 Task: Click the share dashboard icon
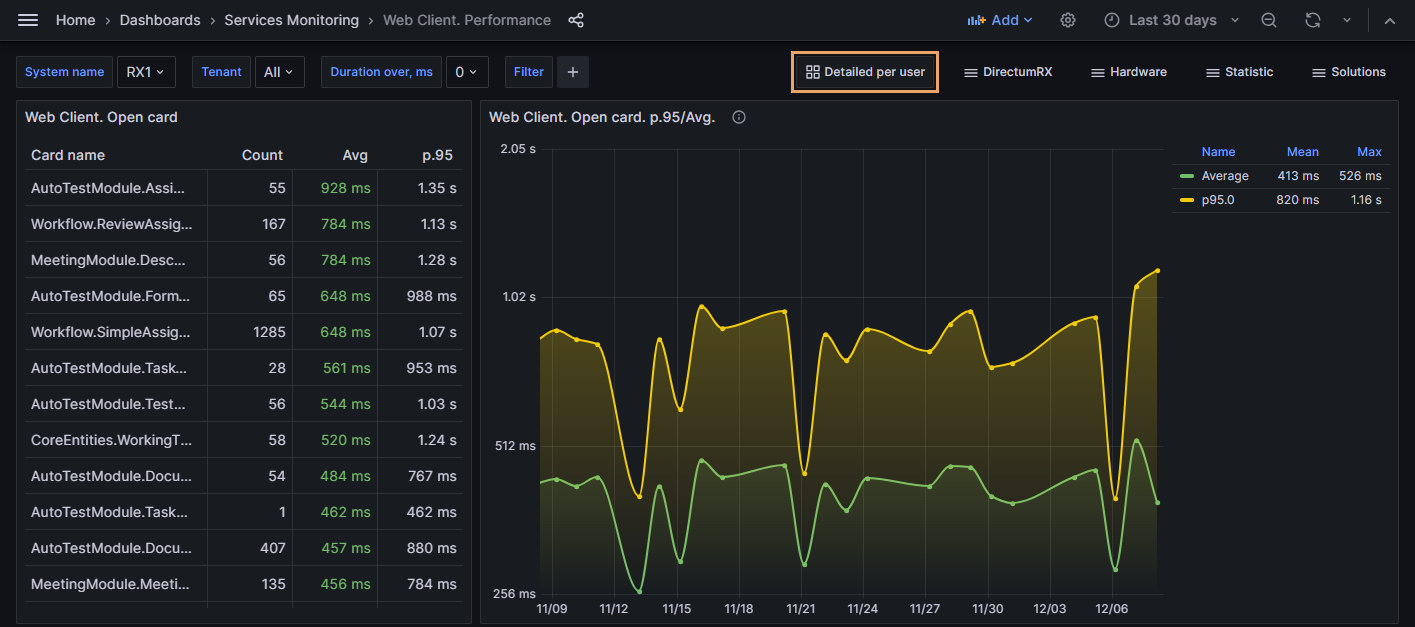click(x=576, y=20)
